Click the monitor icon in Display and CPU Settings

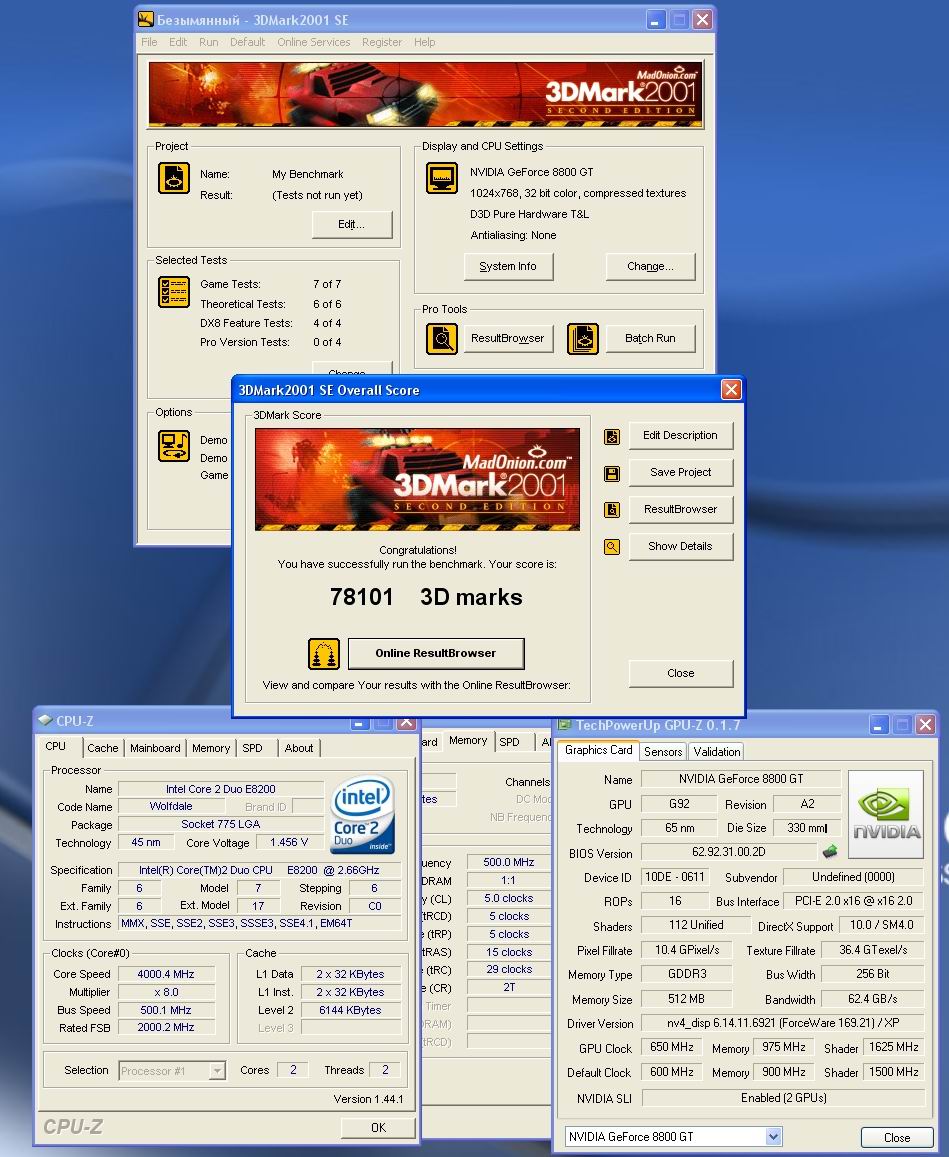pos(442,178)
